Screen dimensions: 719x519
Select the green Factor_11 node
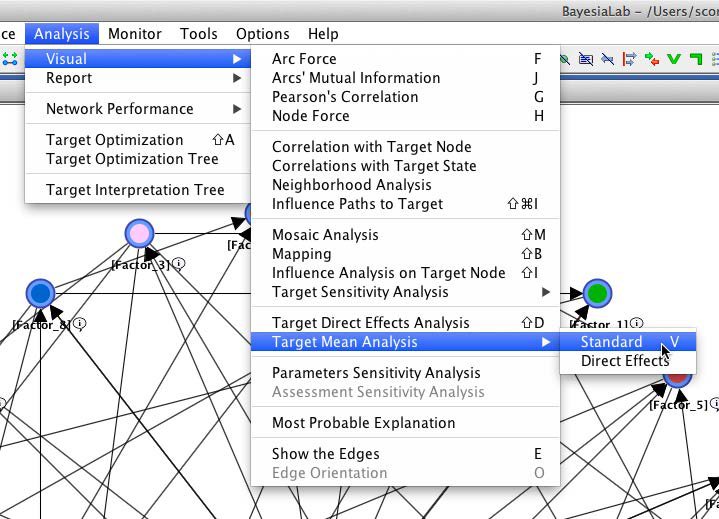[x=597, y=293]
